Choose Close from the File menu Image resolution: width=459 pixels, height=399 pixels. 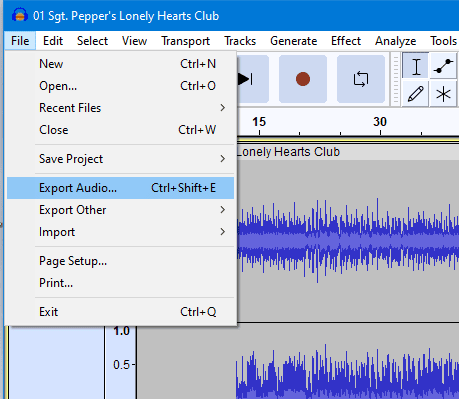(120, 130)
